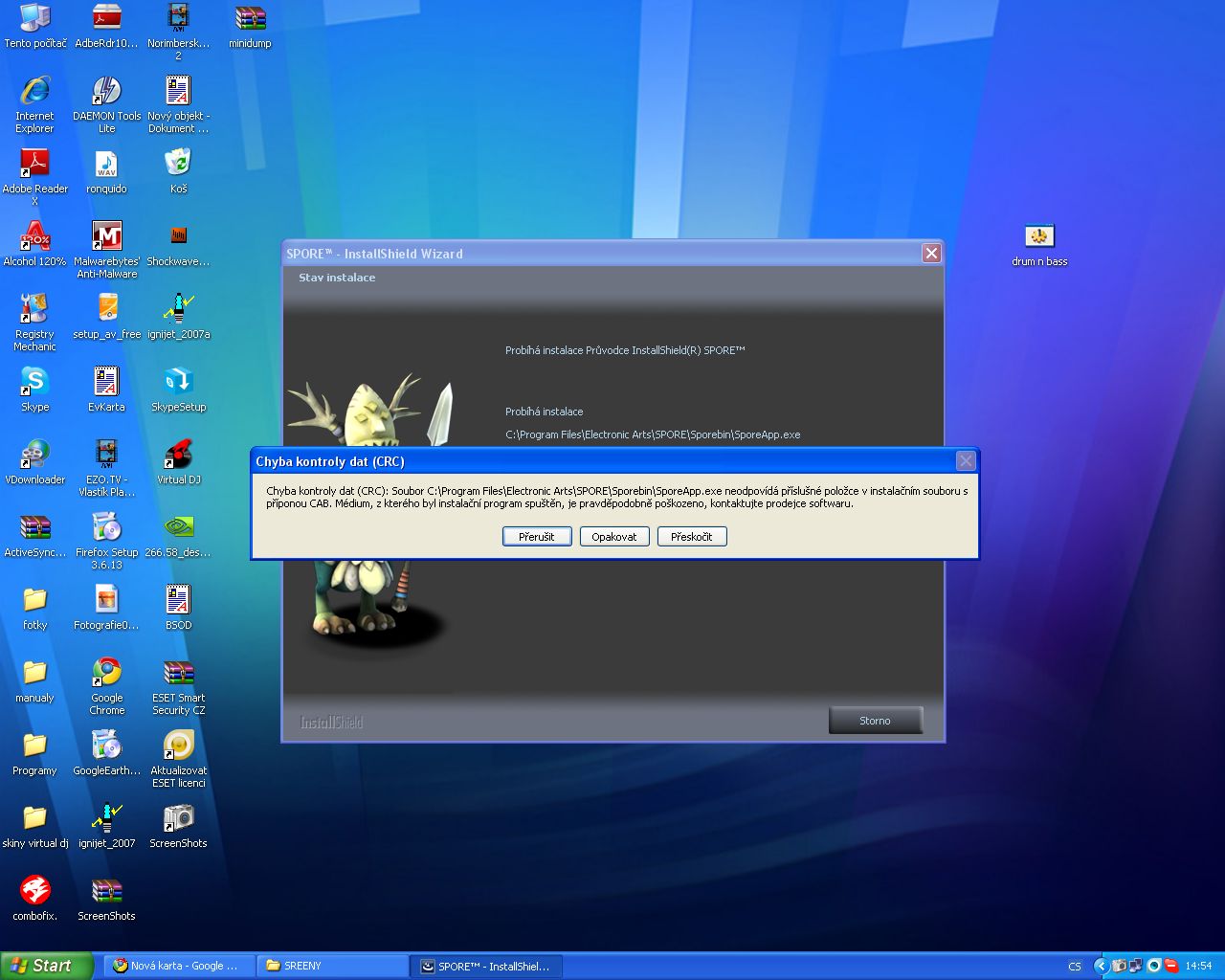
Task: Select the SPORE InstallShield taskbar item
Action: point(486,966)
